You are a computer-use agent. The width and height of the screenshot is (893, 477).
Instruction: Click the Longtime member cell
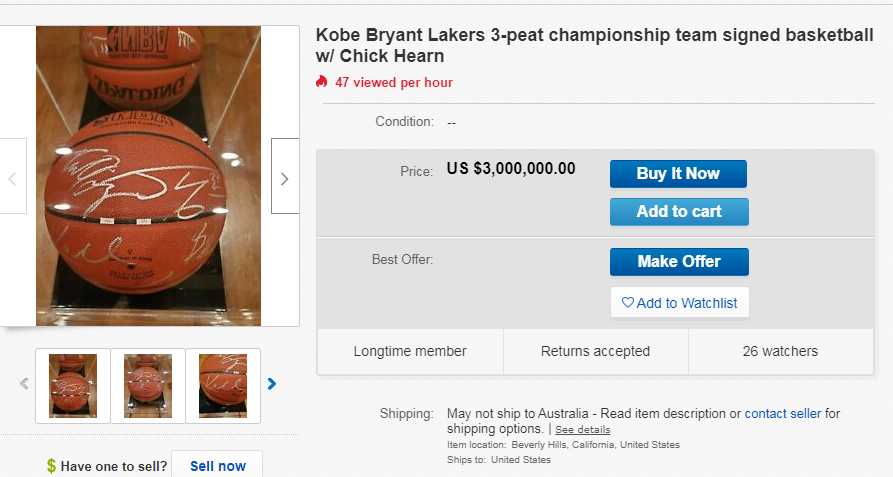tap(410, 351)
